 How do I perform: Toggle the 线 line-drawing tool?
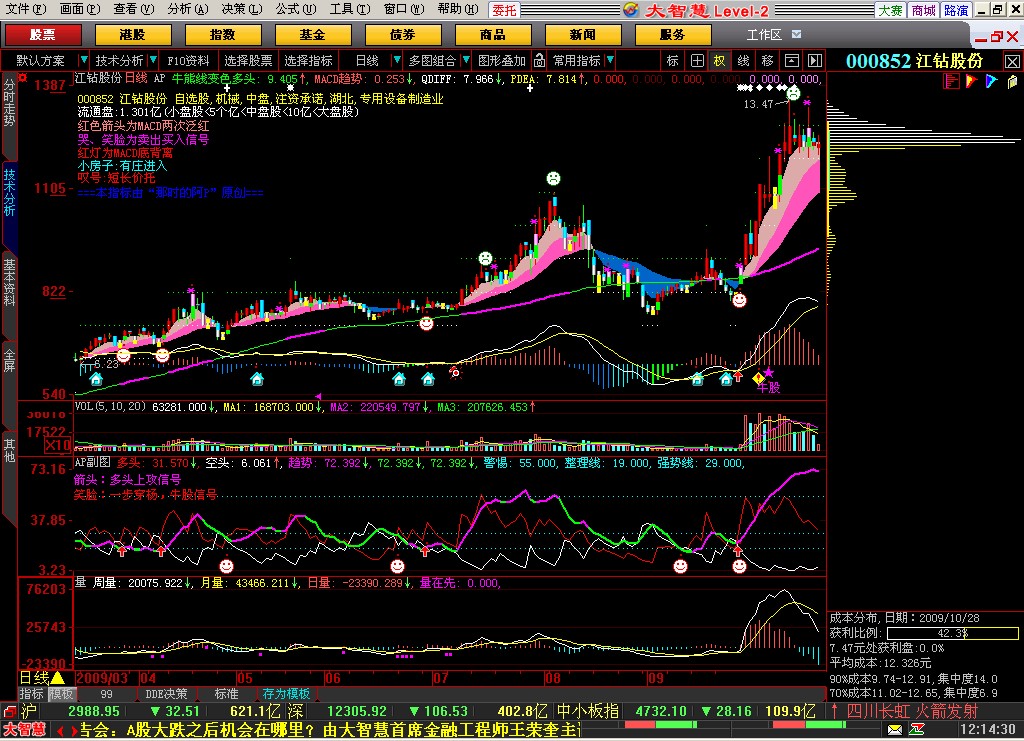click(744, 61)
